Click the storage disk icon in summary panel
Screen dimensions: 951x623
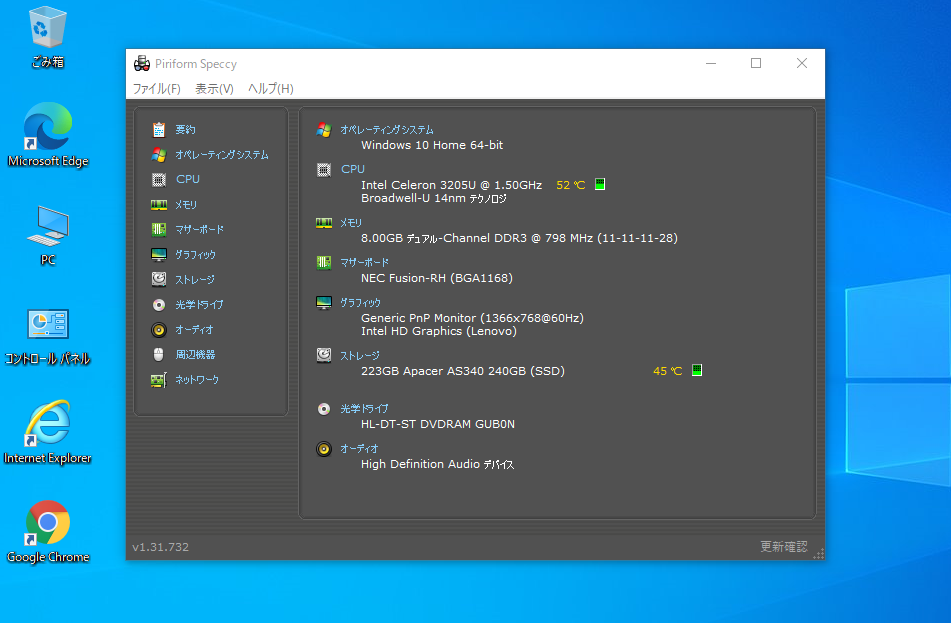click(x=324, y=355)
